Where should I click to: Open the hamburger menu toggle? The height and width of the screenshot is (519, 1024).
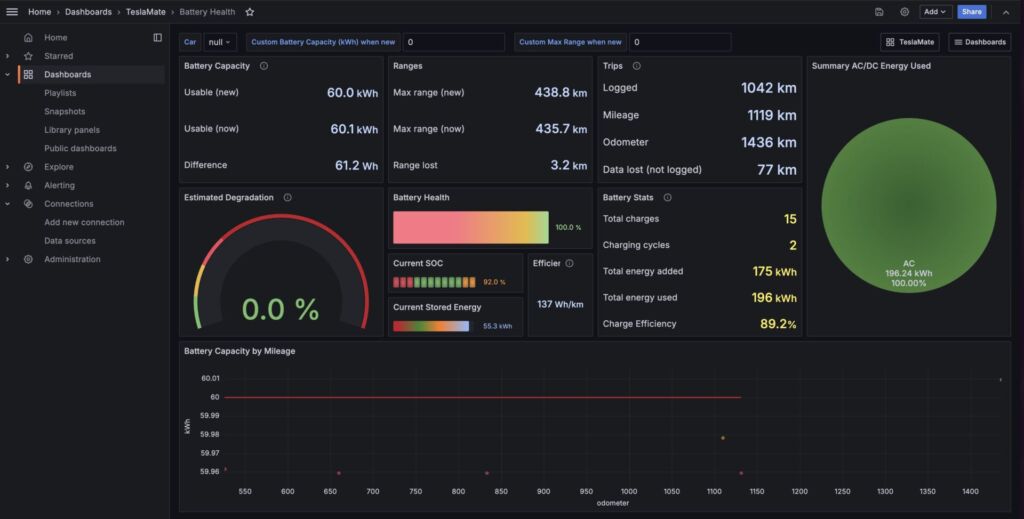(12, 12)
